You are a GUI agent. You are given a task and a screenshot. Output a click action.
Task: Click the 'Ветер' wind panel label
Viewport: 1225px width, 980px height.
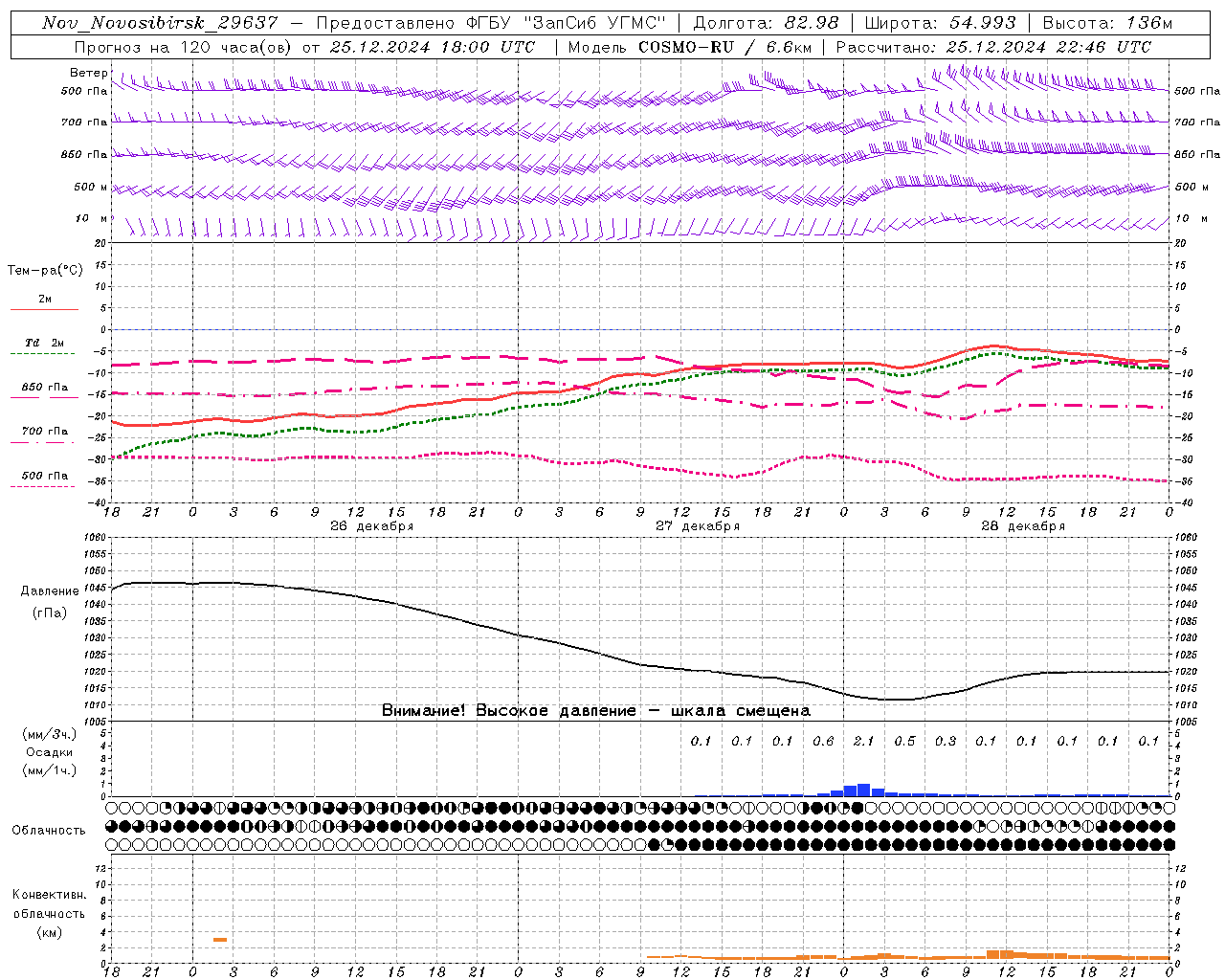[x=89, y=73]
